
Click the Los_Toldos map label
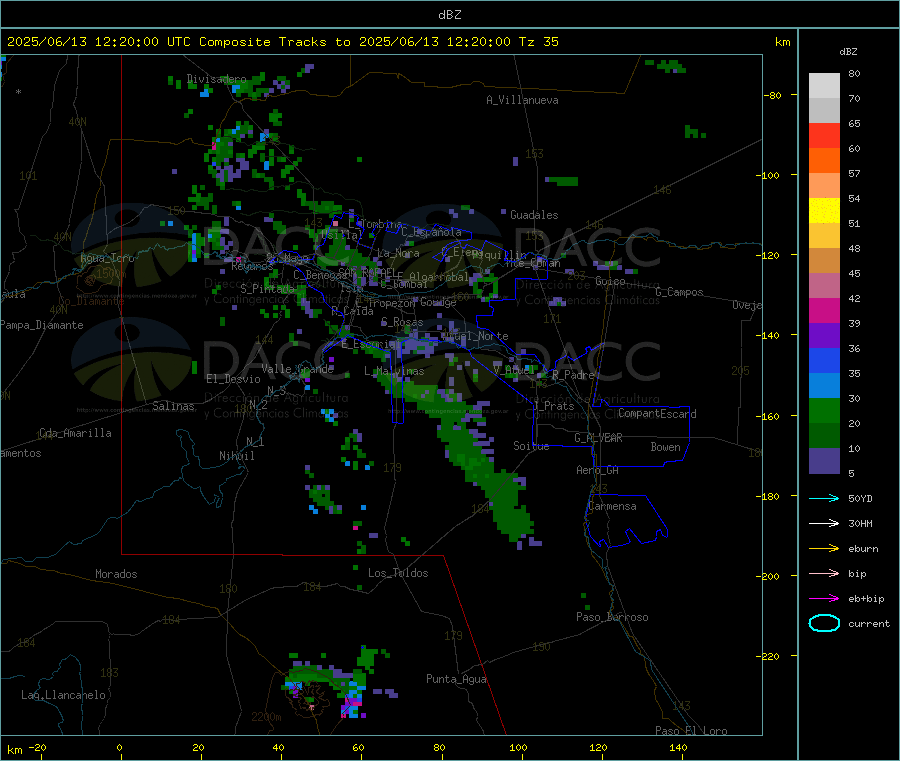pyautogui.click(x=398, y=573)
